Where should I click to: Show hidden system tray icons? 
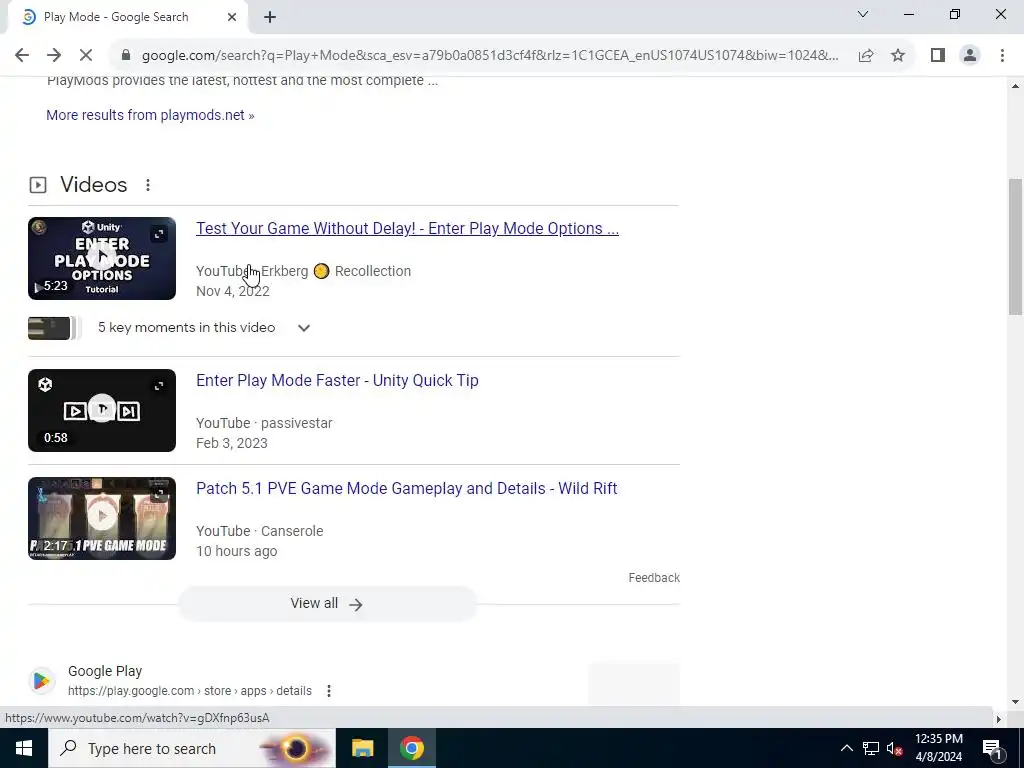pyautogui.click(x=846, y=748)
